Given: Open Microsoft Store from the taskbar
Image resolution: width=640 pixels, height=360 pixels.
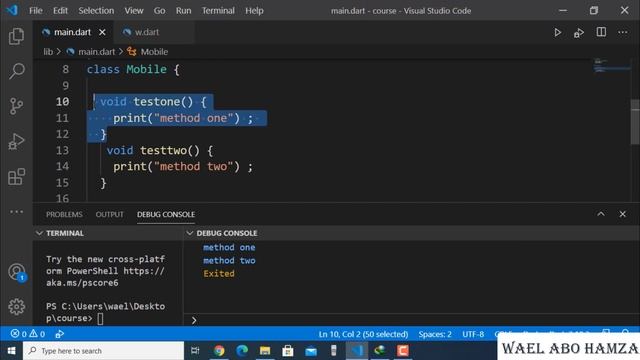Looking at the screenshot, I should point(288,351).
